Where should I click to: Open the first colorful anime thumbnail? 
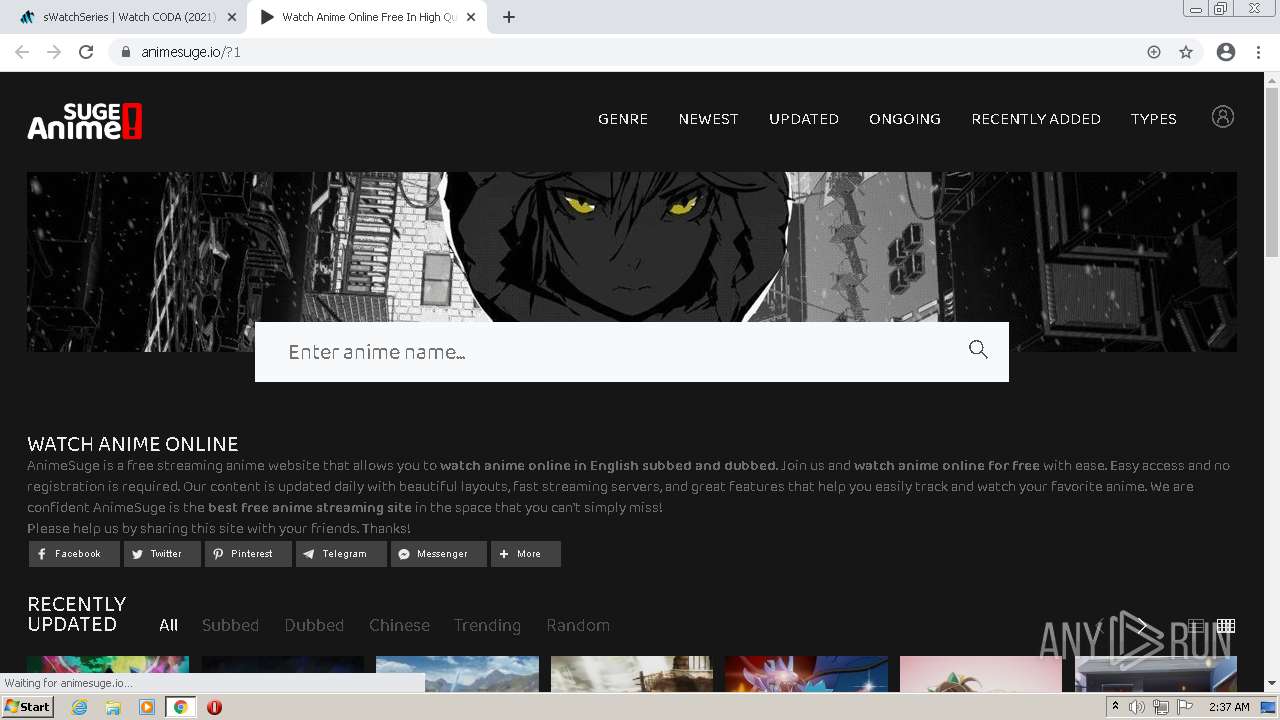pos(108,674)
